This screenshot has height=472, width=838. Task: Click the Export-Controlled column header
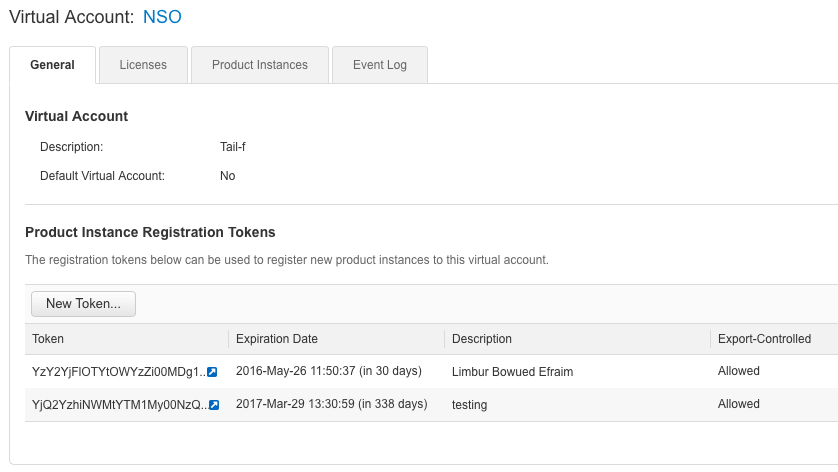(x=764, y=339)
